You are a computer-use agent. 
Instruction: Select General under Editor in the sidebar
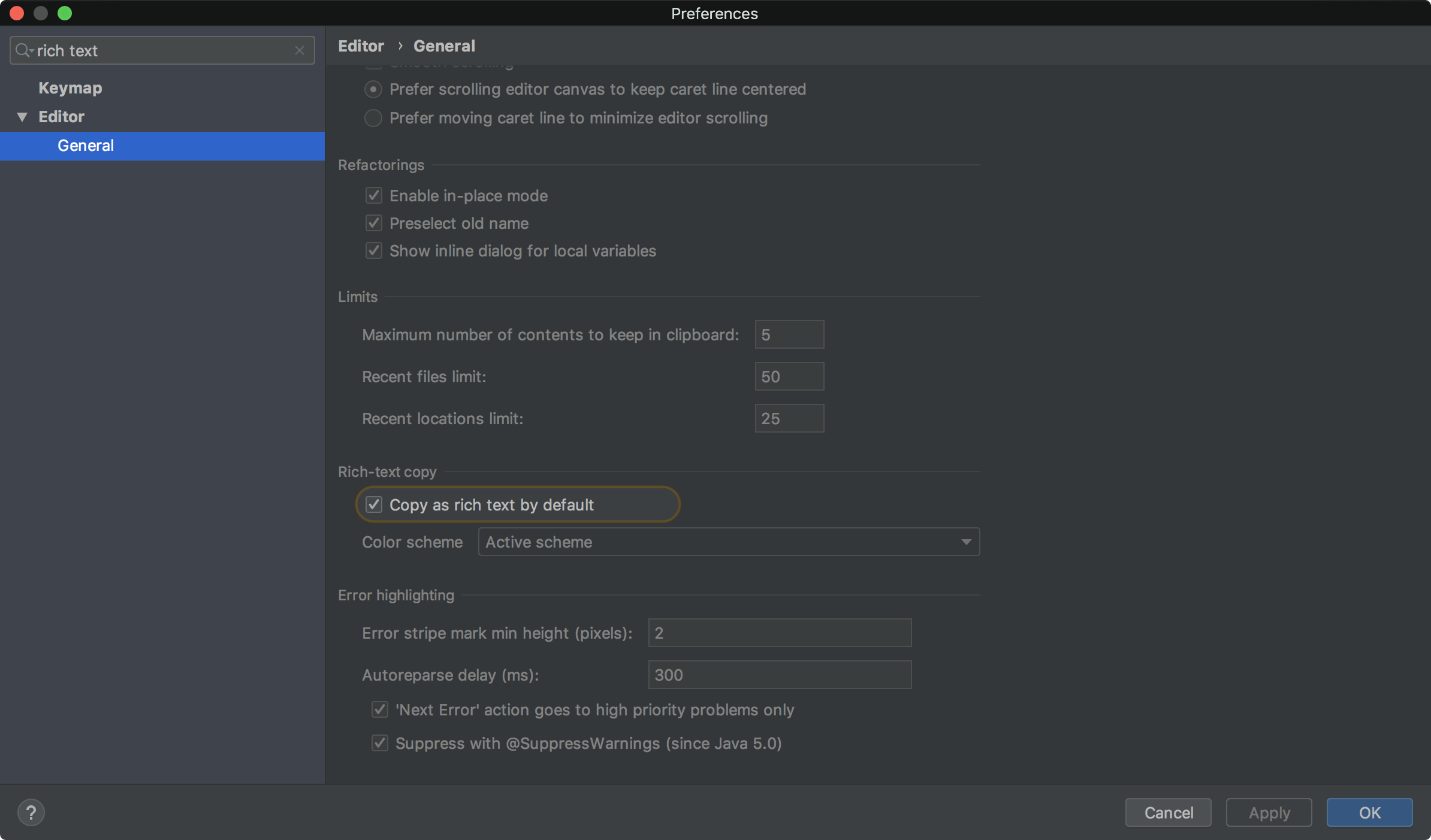pos(86,146)
